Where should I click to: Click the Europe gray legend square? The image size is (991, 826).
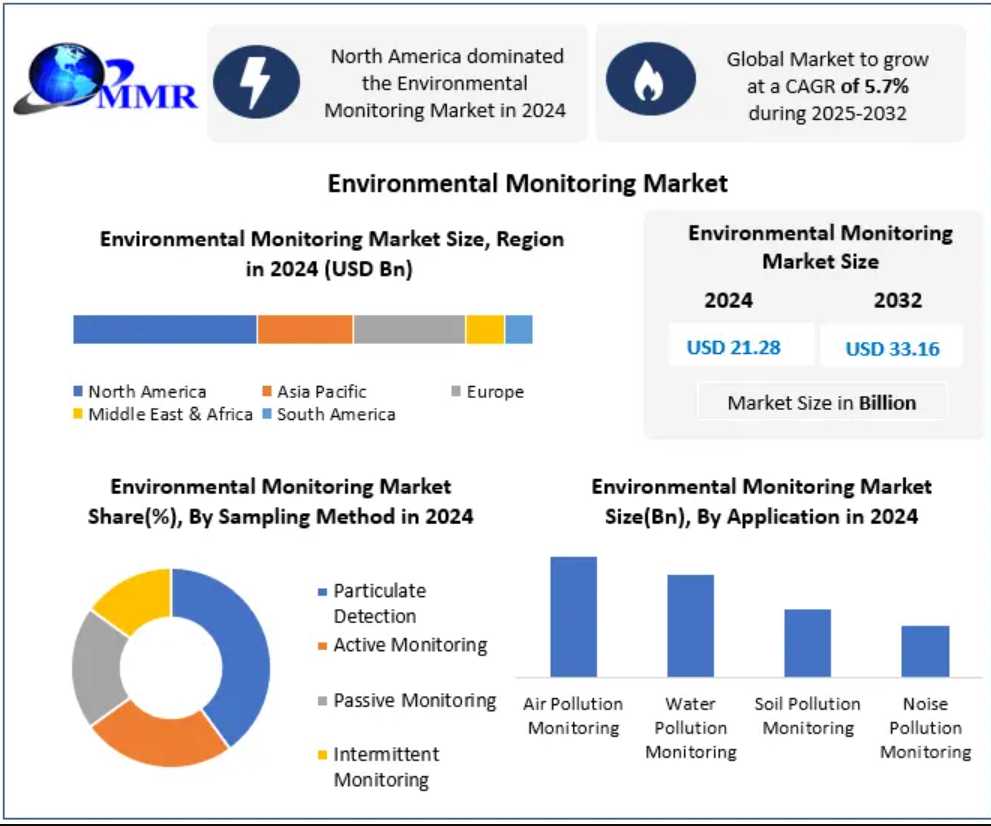point(456,392)
